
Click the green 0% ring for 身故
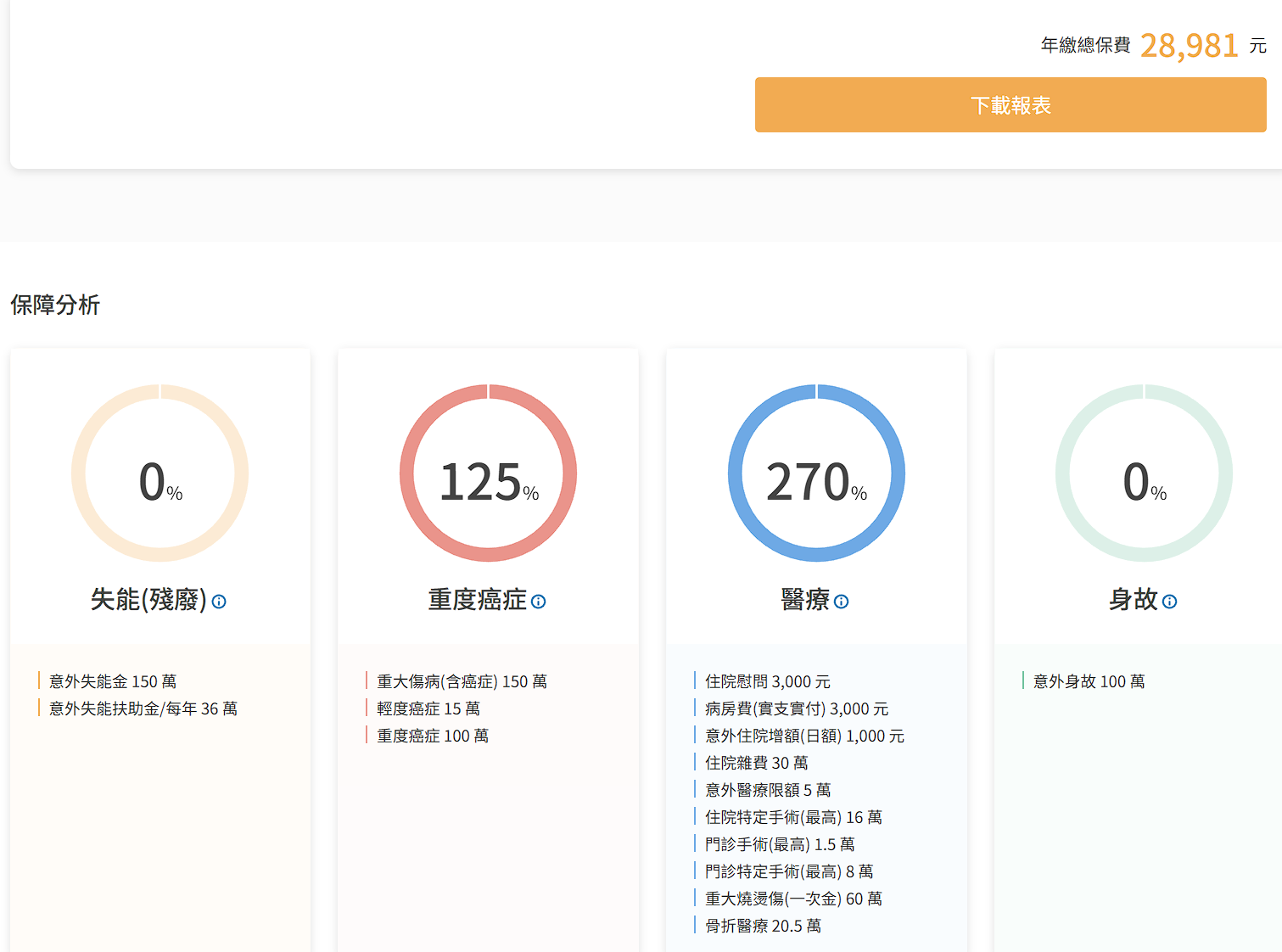pos(1144,473)
